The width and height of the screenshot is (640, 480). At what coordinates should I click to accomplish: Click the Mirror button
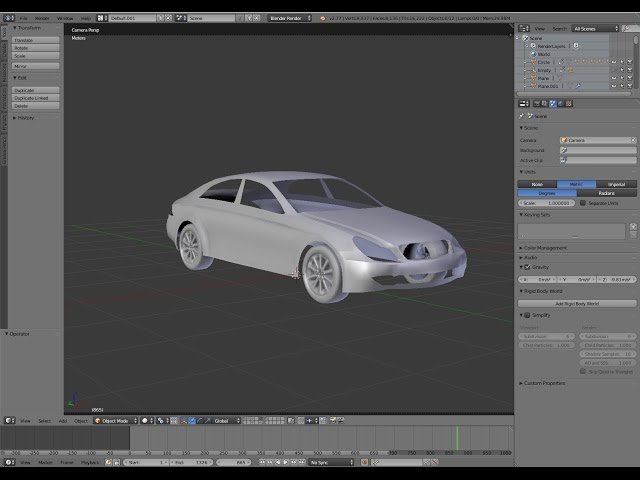[36, 66]
